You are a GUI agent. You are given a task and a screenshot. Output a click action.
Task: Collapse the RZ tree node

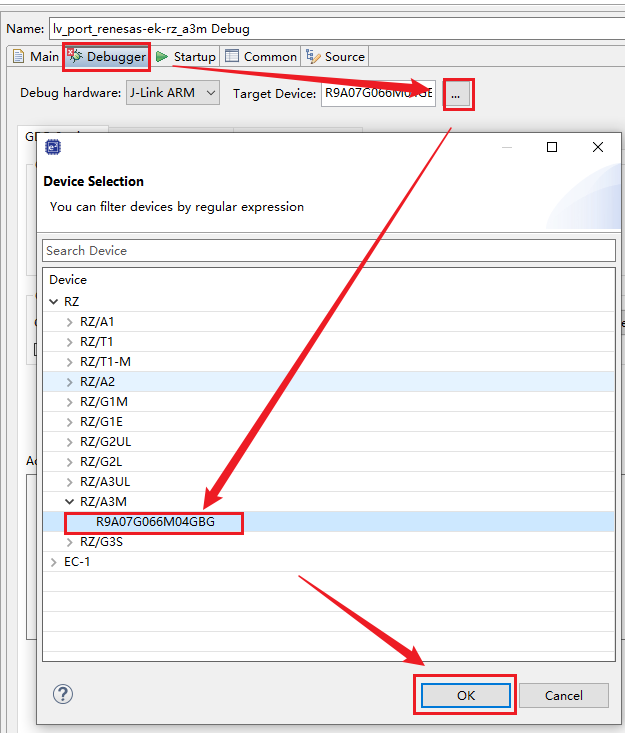pos(54,301)
